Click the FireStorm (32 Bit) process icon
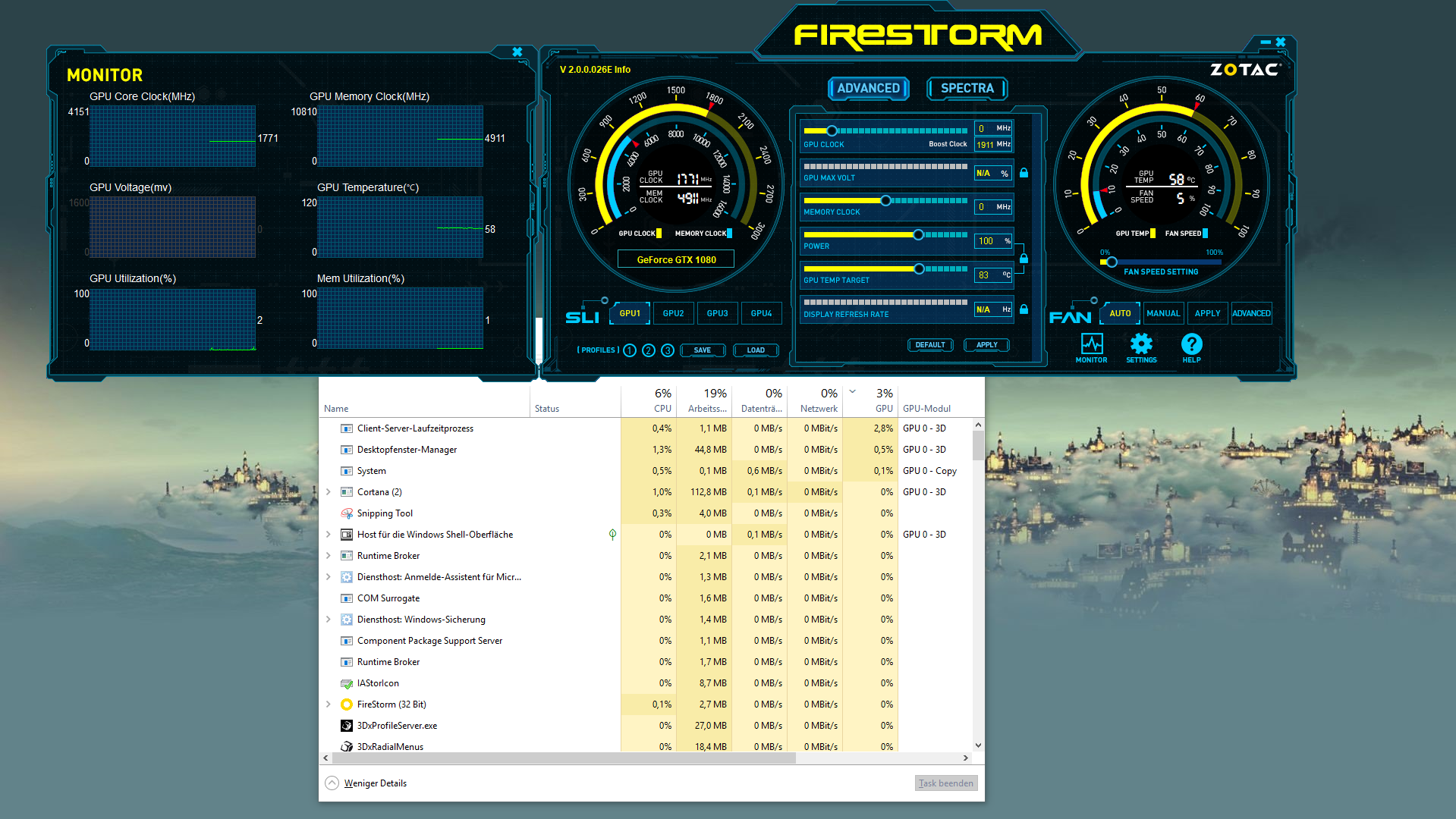The image size is (1456, 819). tap(347, 704)
